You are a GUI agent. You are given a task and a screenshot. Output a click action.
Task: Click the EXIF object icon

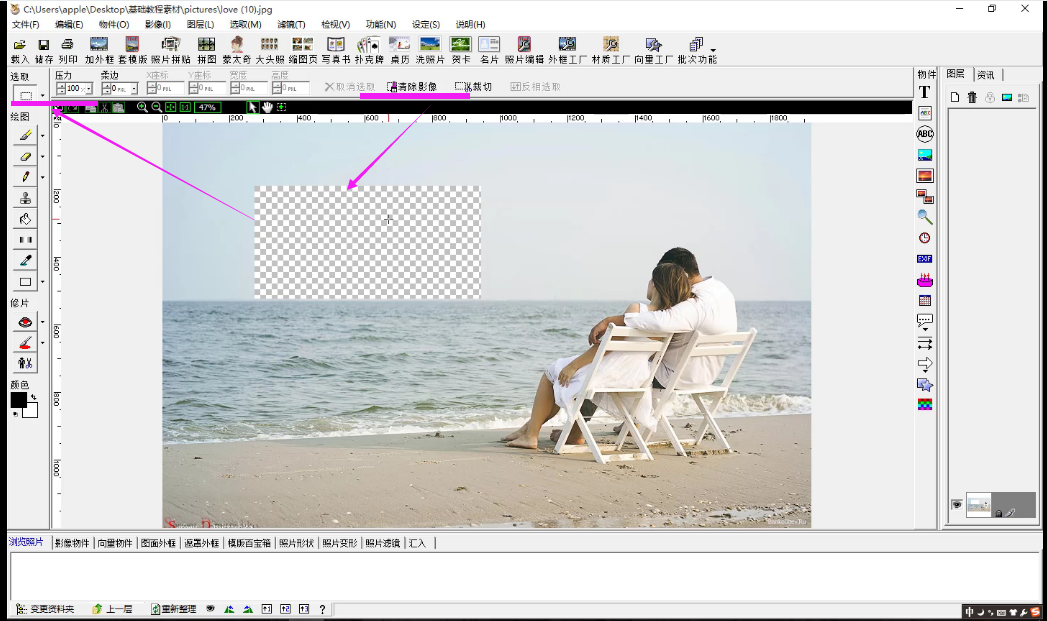click(x=925, y=258)
